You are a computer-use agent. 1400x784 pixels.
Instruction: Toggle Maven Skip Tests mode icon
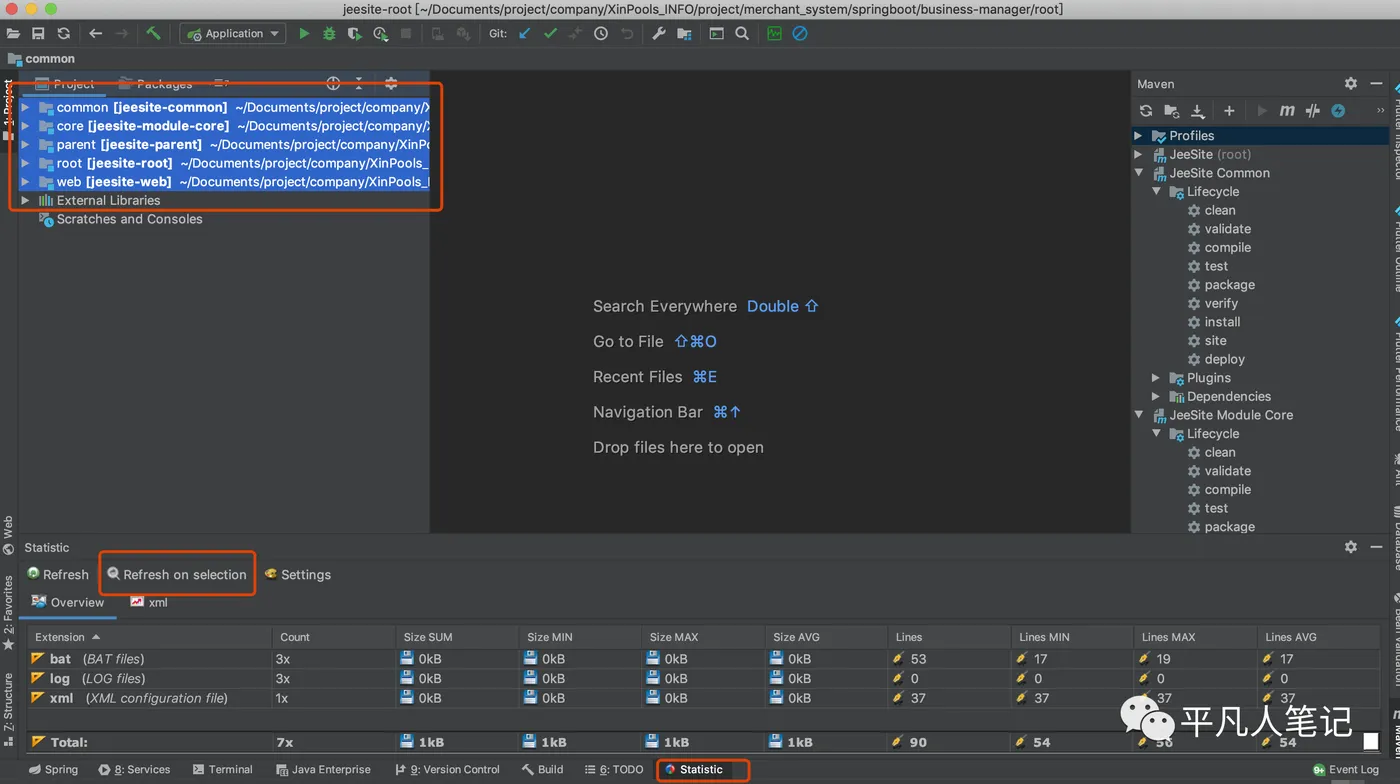1313,111
